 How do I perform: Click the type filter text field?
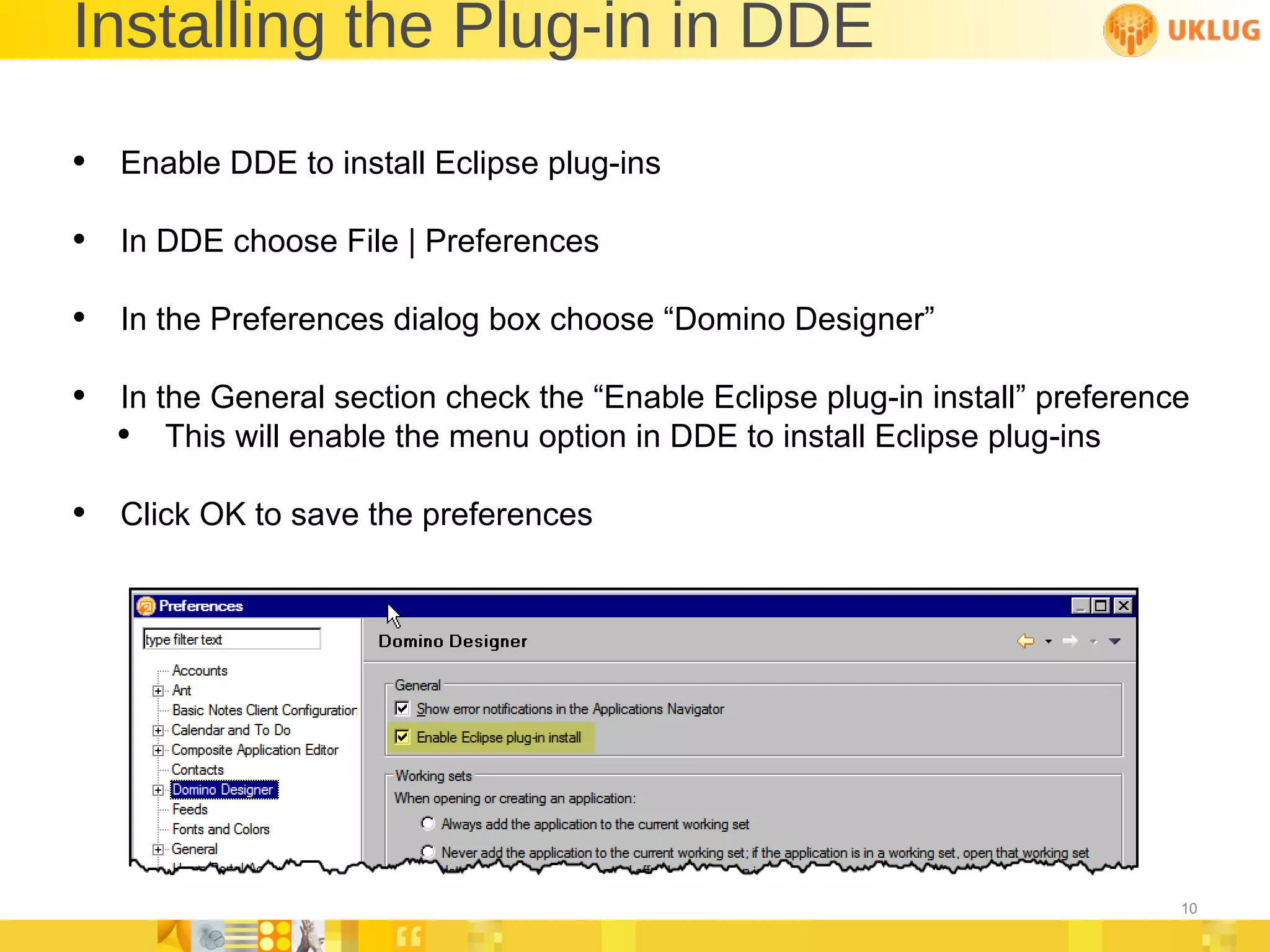[232, 639]
